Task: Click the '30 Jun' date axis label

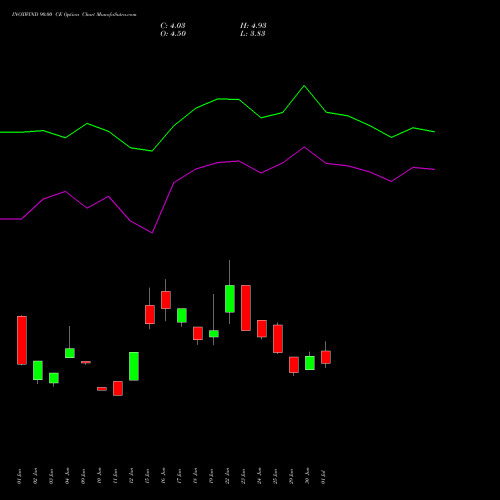Action: pos(307,476)
